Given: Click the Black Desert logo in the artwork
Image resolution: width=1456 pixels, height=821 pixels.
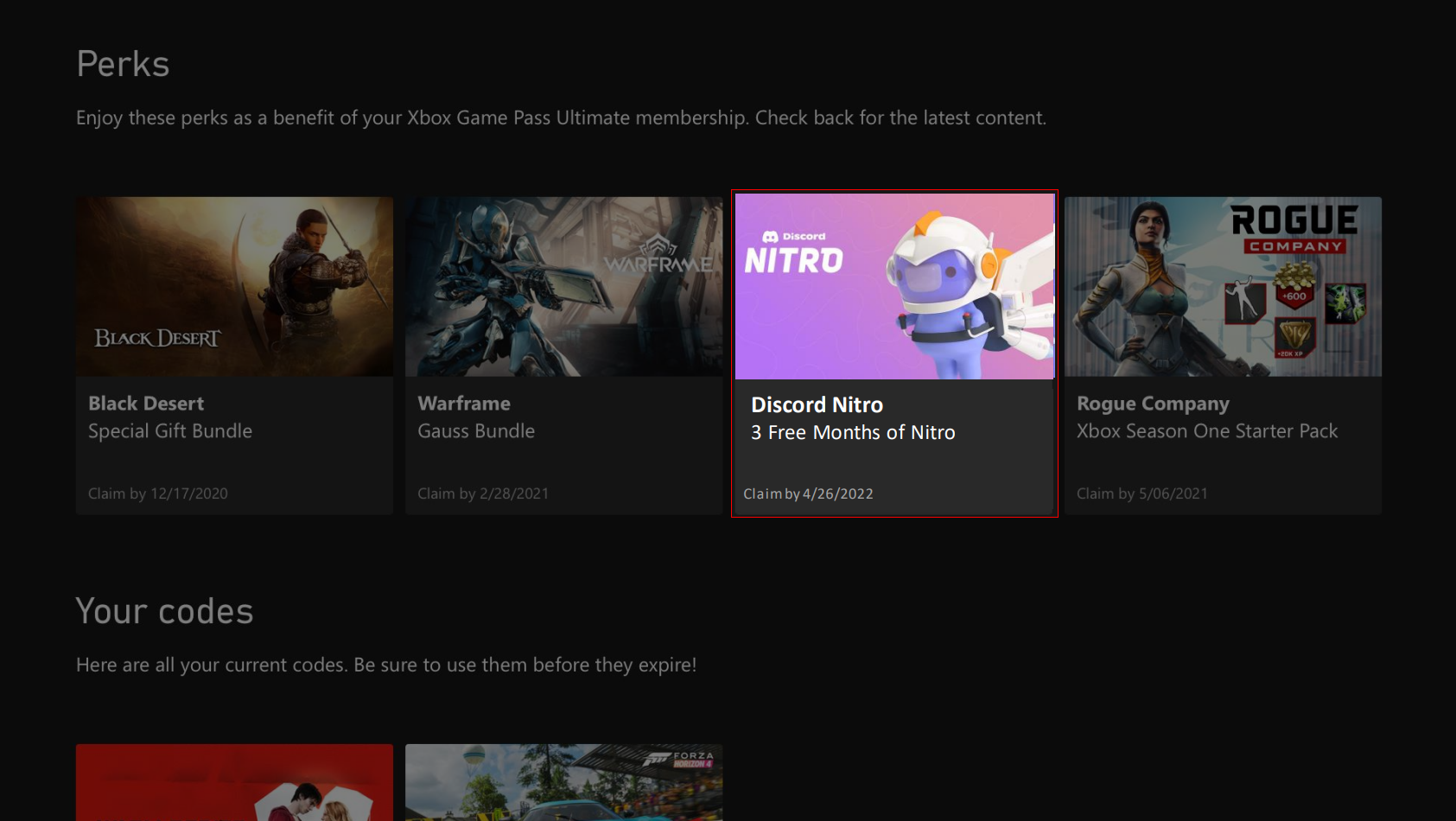Looking at the screenshot, I should 157,338.
